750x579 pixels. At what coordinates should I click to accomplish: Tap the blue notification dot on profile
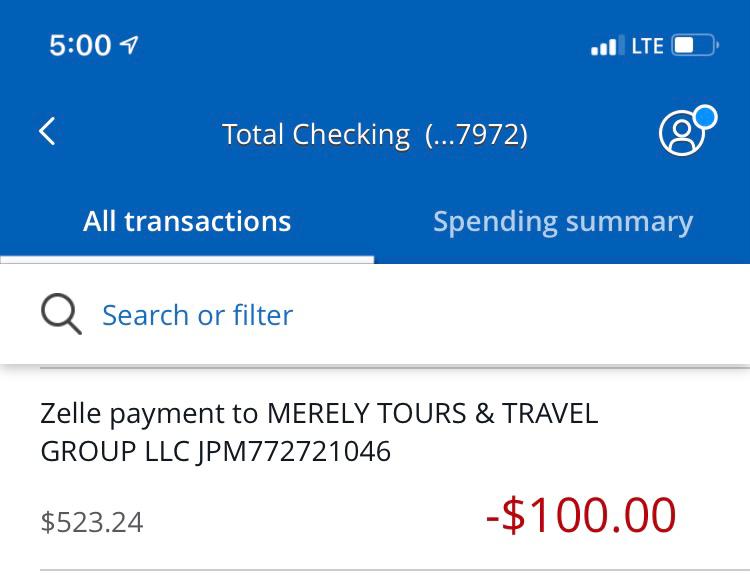pyautogui.click(x=706, y=117)
